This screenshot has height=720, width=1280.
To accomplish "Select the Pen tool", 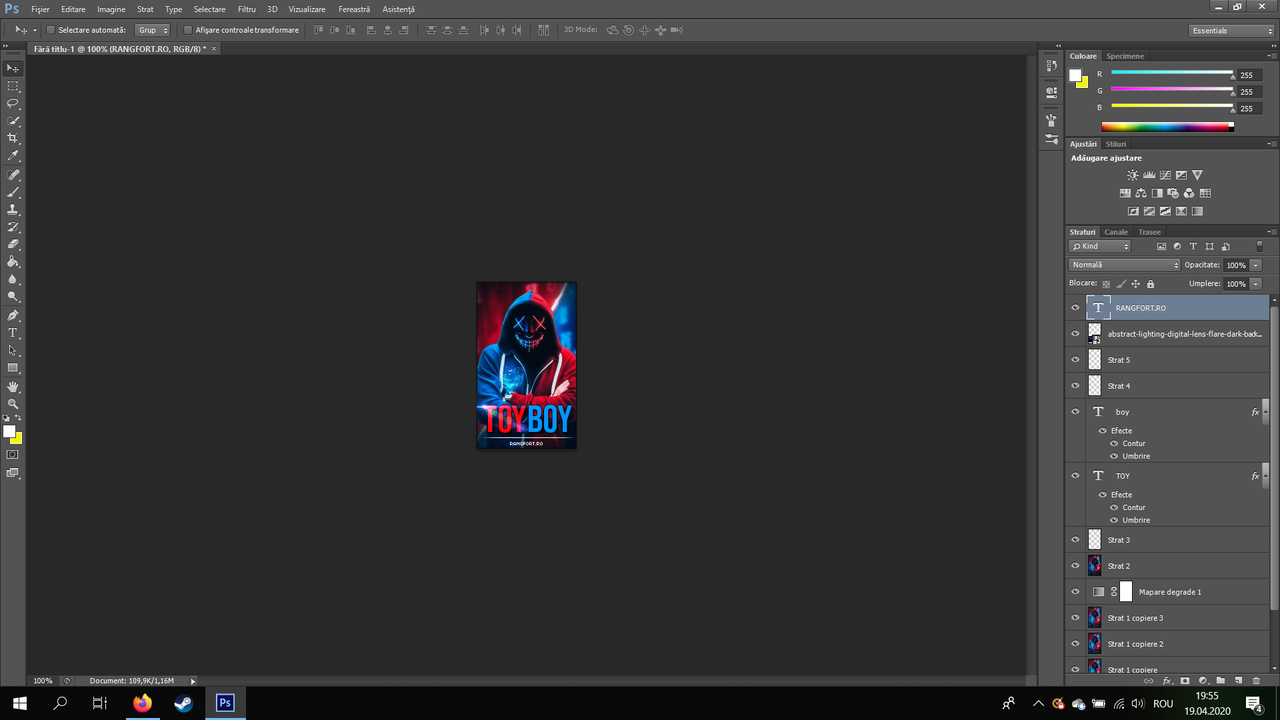I will tap(13, 315).
